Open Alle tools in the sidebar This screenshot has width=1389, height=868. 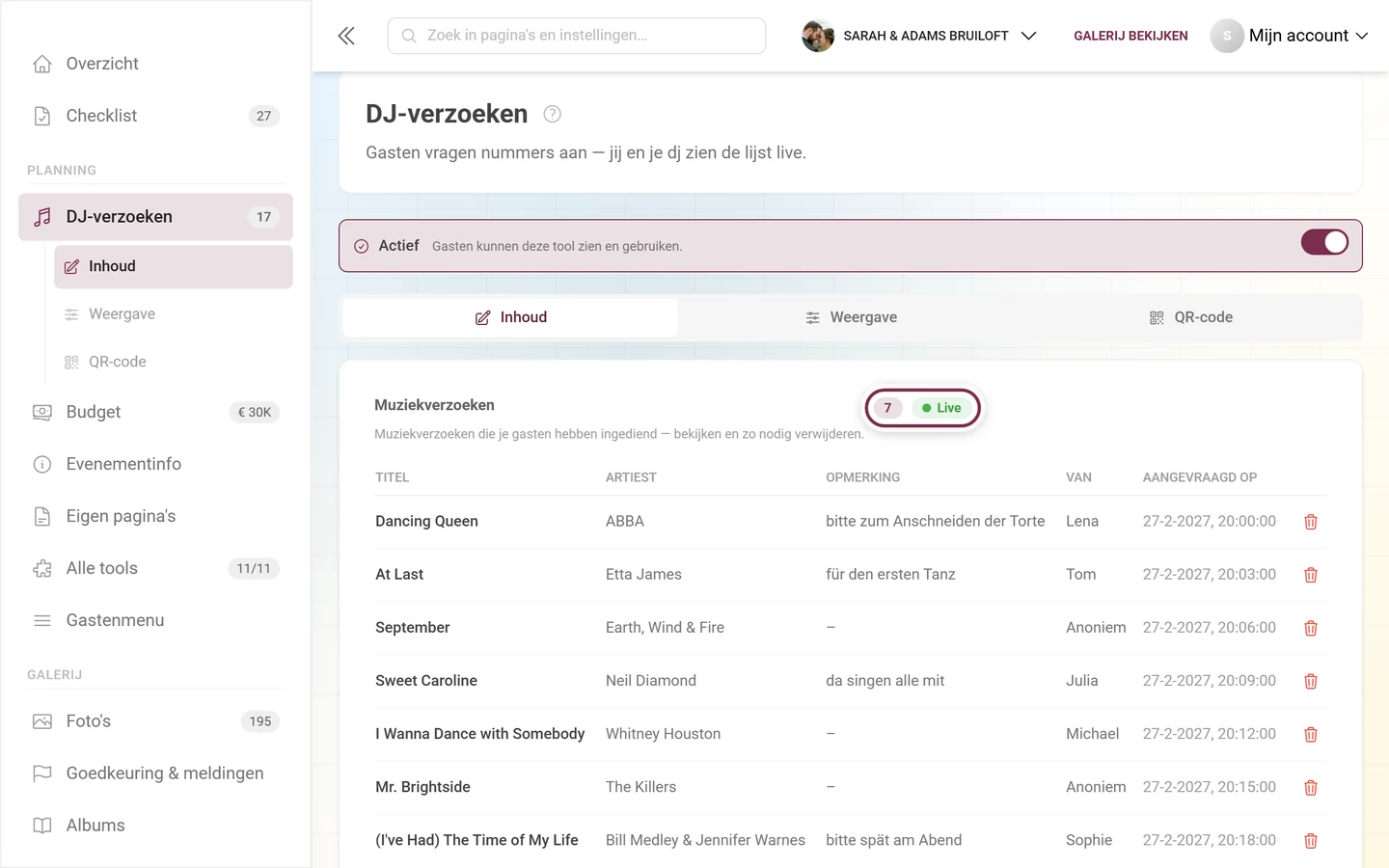[x=155, y=568]
